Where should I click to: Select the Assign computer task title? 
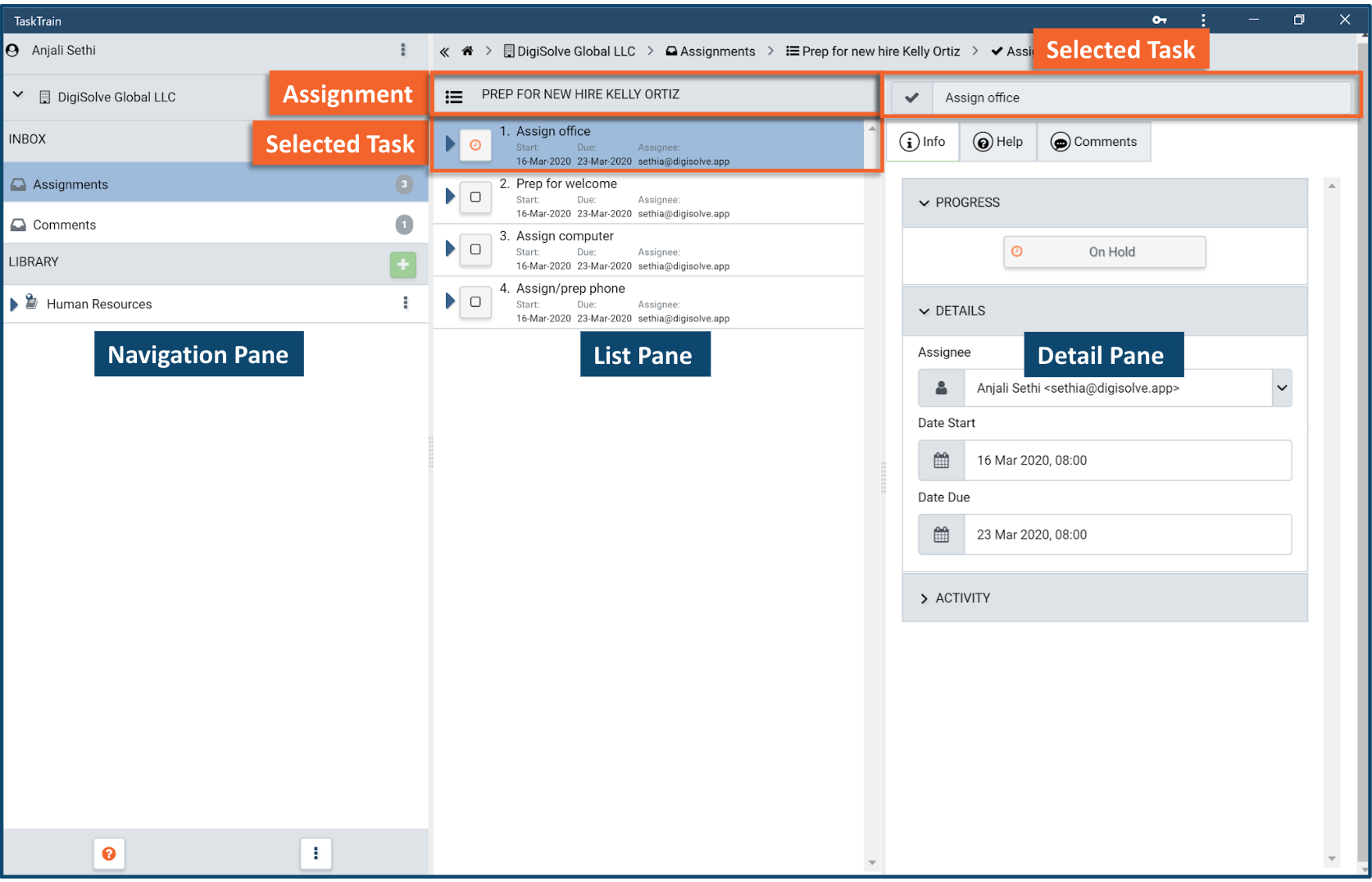pyautogui.click(x=565, y=236)
